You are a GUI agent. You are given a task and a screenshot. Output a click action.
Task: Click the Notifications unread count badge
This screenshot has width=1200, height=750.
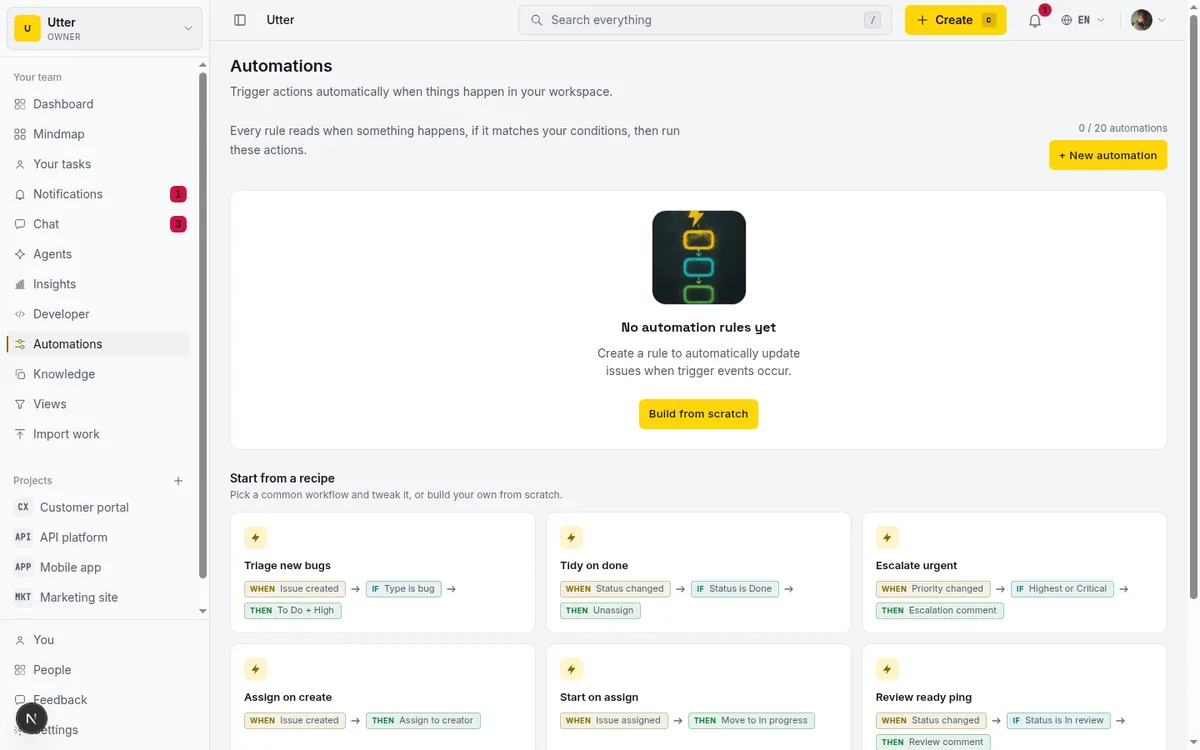click(178, 194)
